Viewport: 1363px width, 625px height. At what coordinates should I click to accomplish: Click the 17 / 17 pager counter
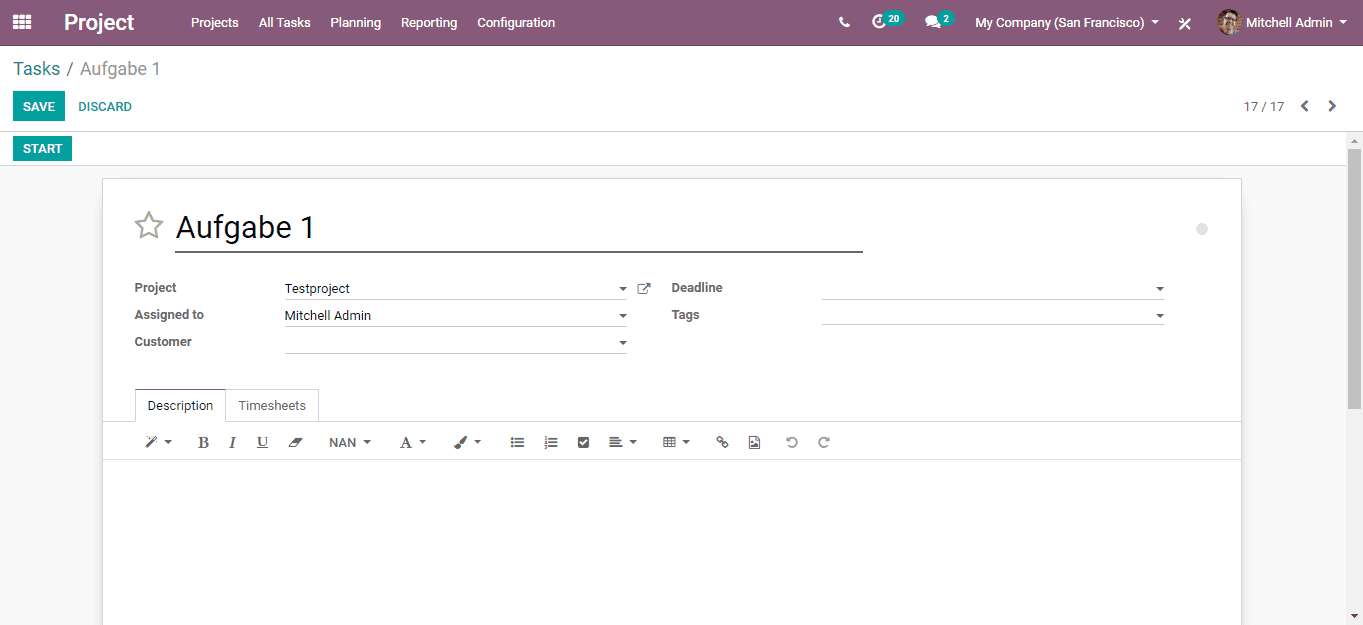pyautogui.click(x=1264, y=106)
